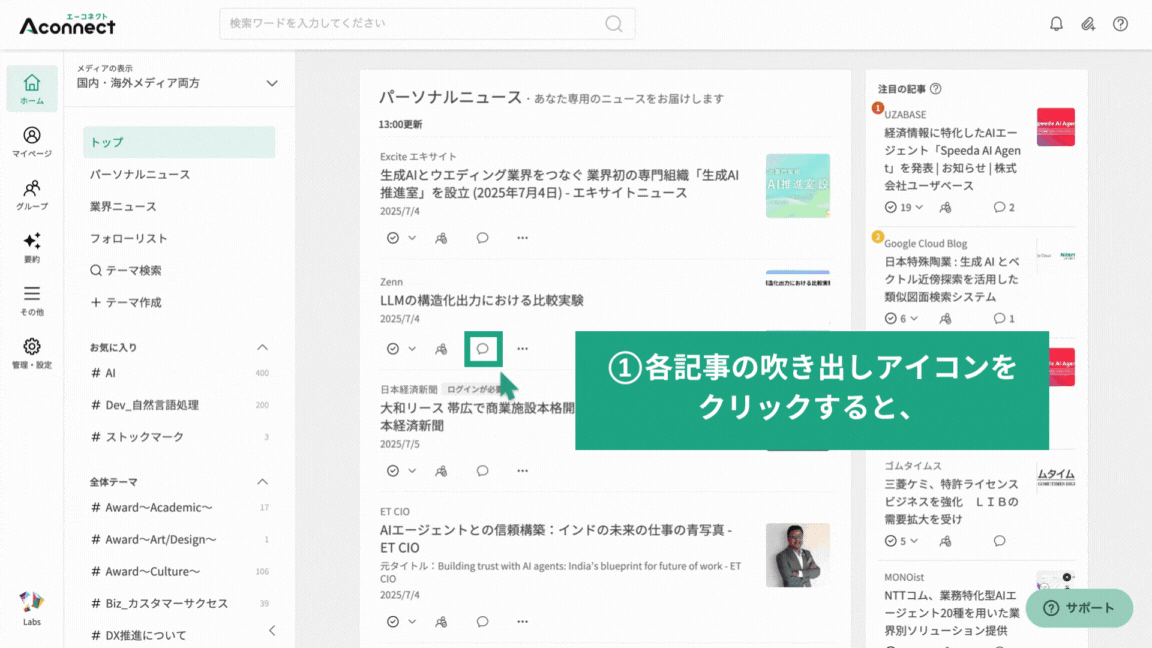Select トップ in the navigation menu

(179, 142)
